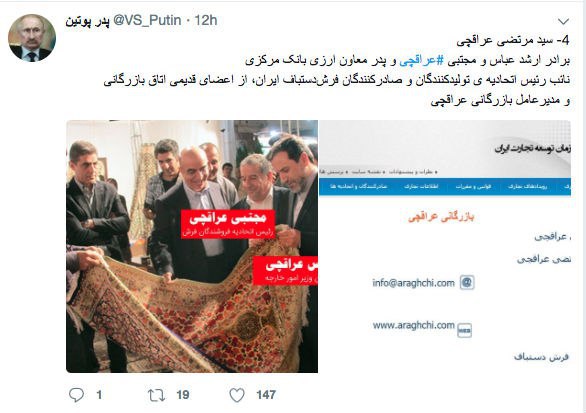Like the tweet with heart icon
Viewport: 586px width, 413px height.
237,395
